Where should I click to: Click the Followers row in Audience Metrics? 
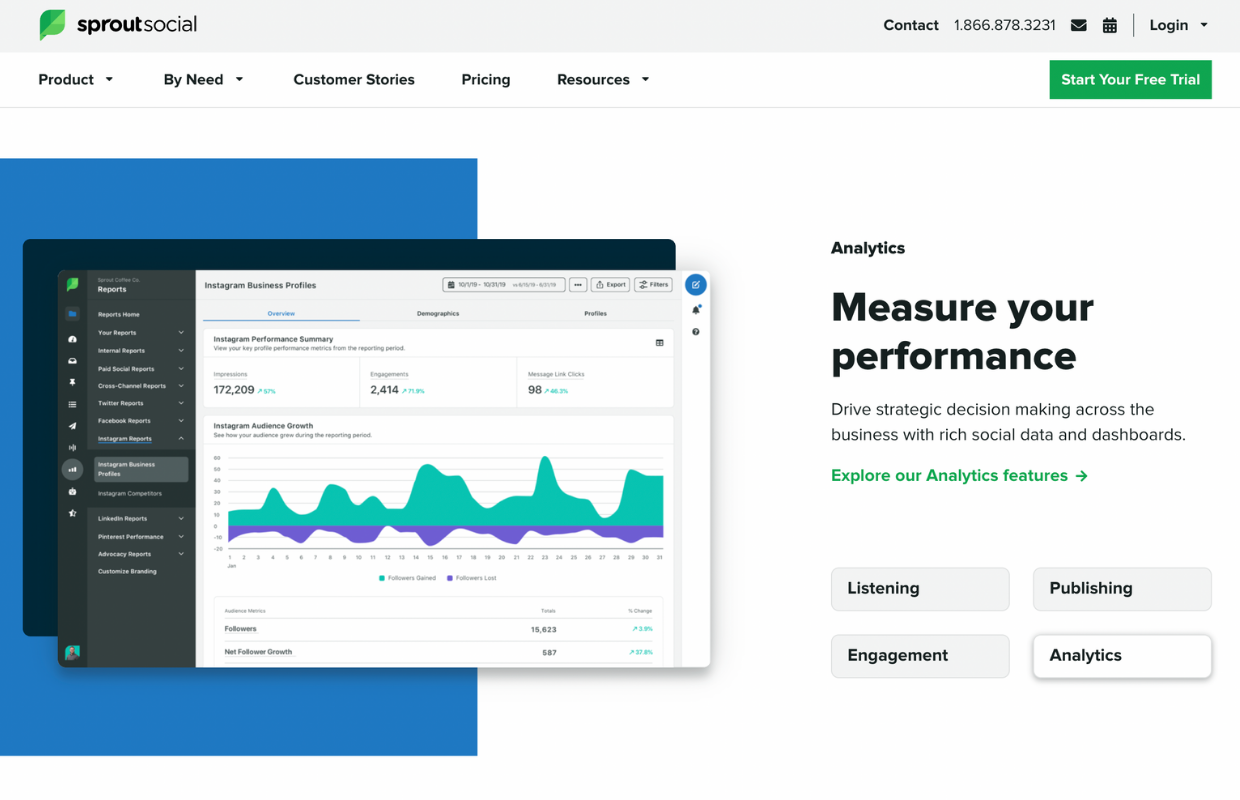point(439,629)
